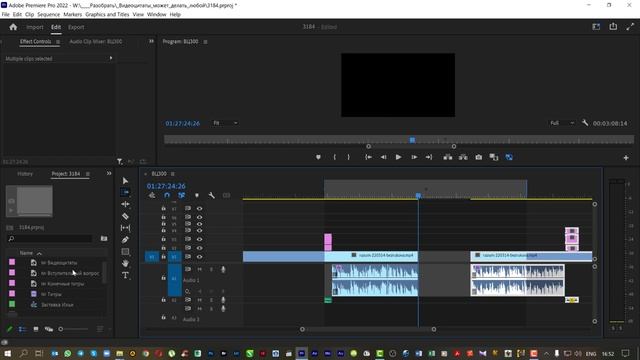Show overflow panels beside Project tab
This screenshot has height=360, width=640.
point(109,173)
